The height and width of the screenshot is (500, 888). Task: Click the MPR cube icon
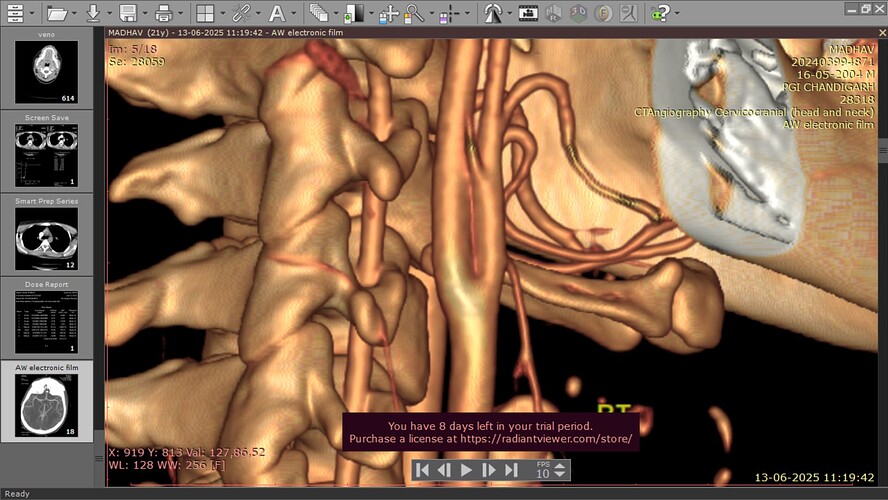553,12
